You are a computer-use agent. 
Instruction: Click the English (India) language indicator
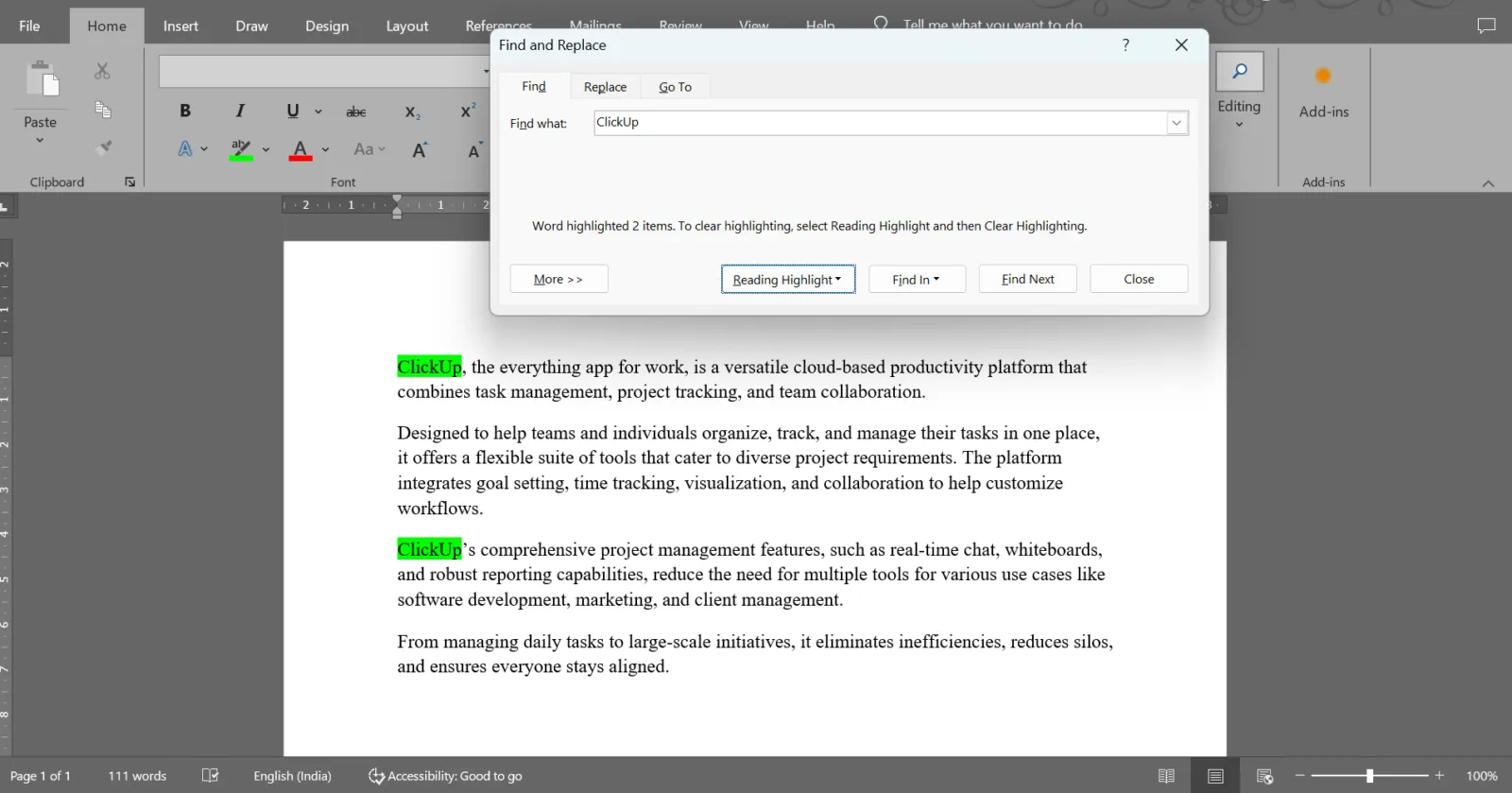[292, 776]
